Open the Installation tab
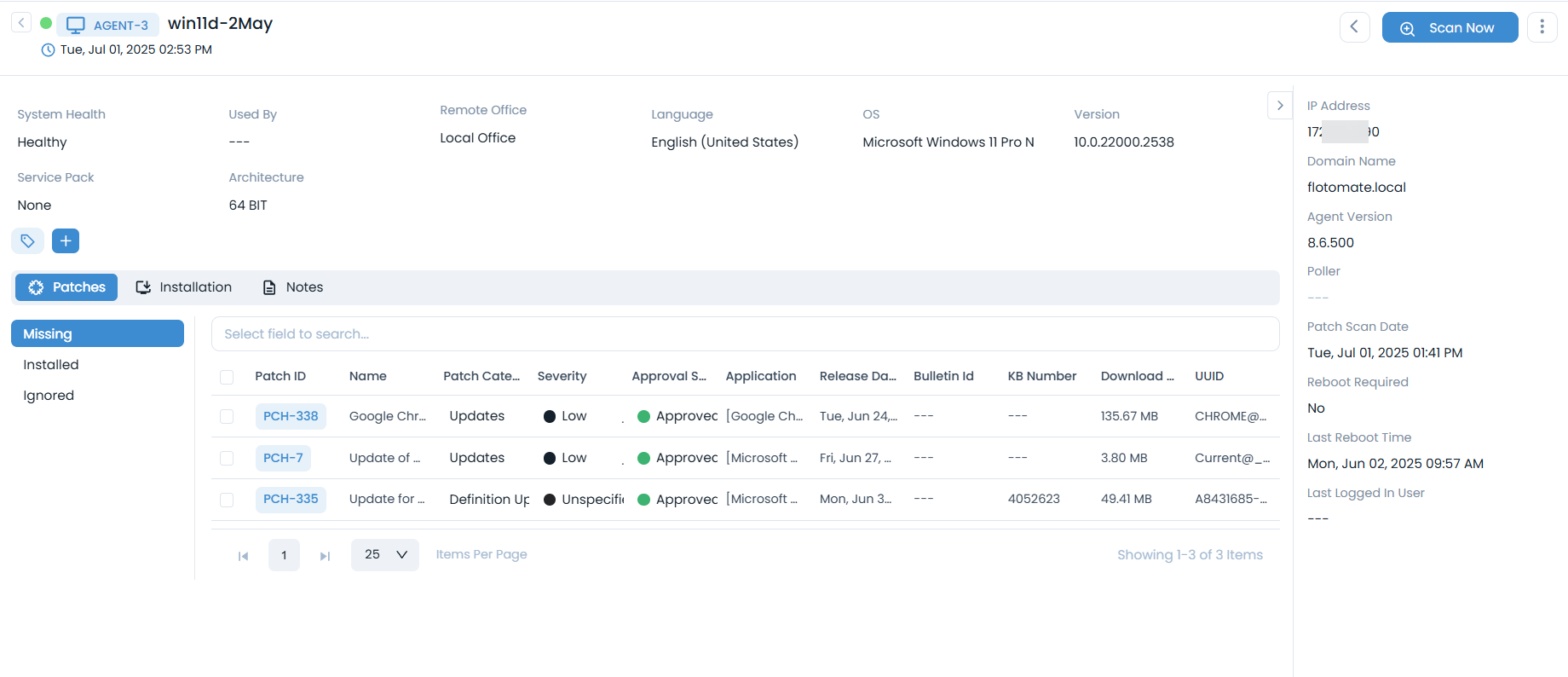 [x=184, y=287]
